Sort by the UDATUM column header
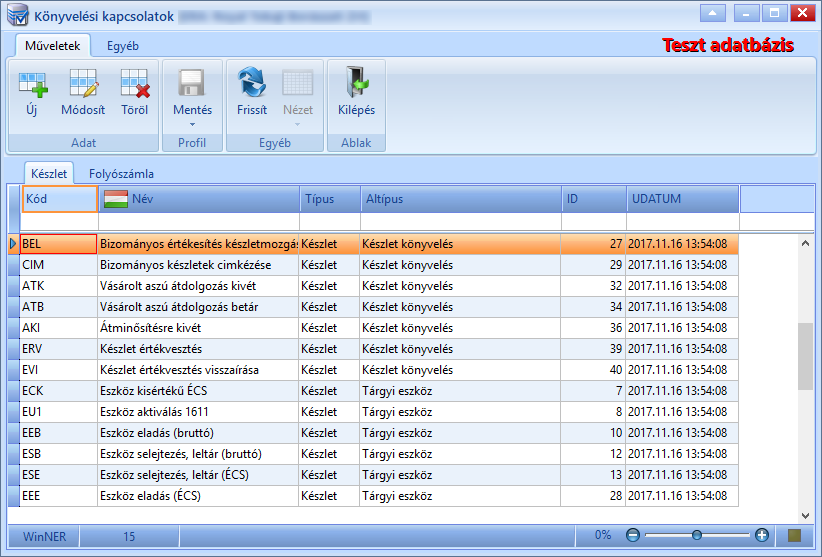 (x=683, y=199)
